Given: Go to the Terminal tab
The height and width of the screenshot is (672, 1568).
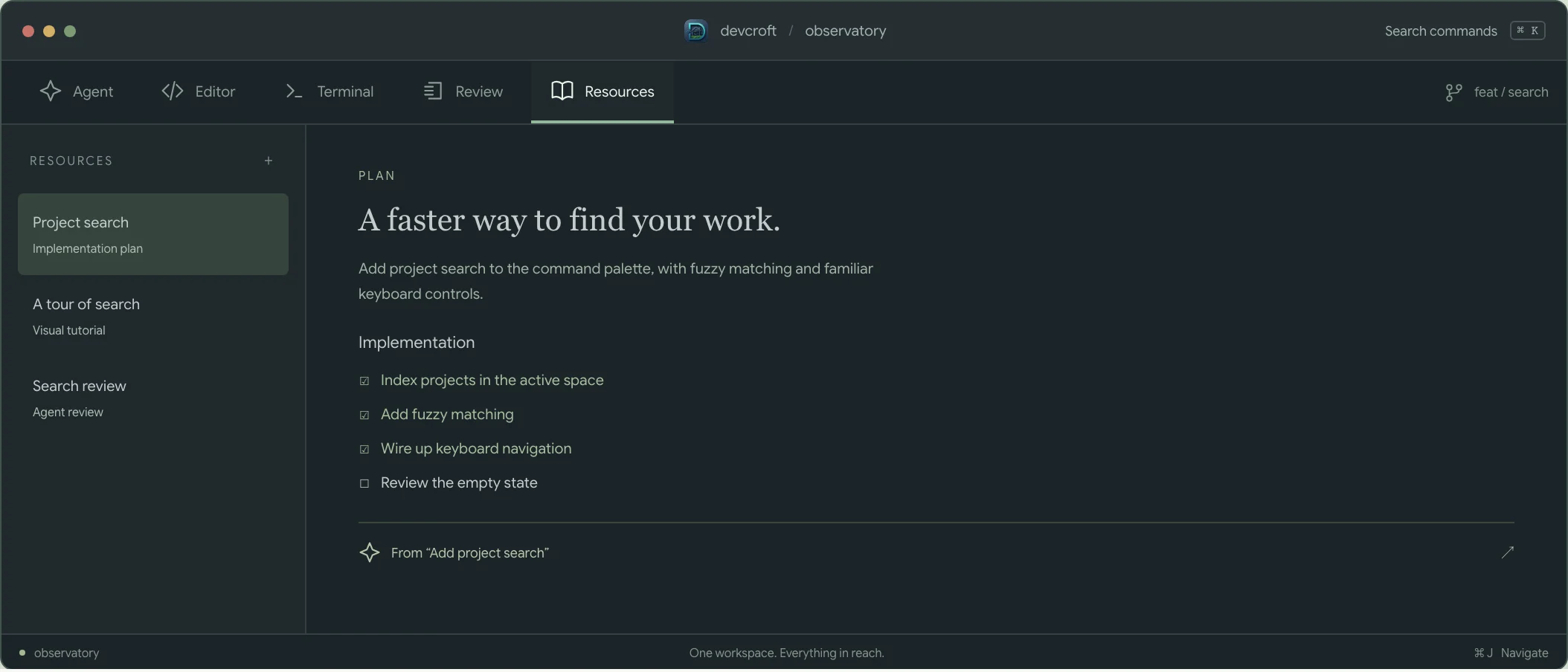Looking at the screenshot, I should point(330,91).
